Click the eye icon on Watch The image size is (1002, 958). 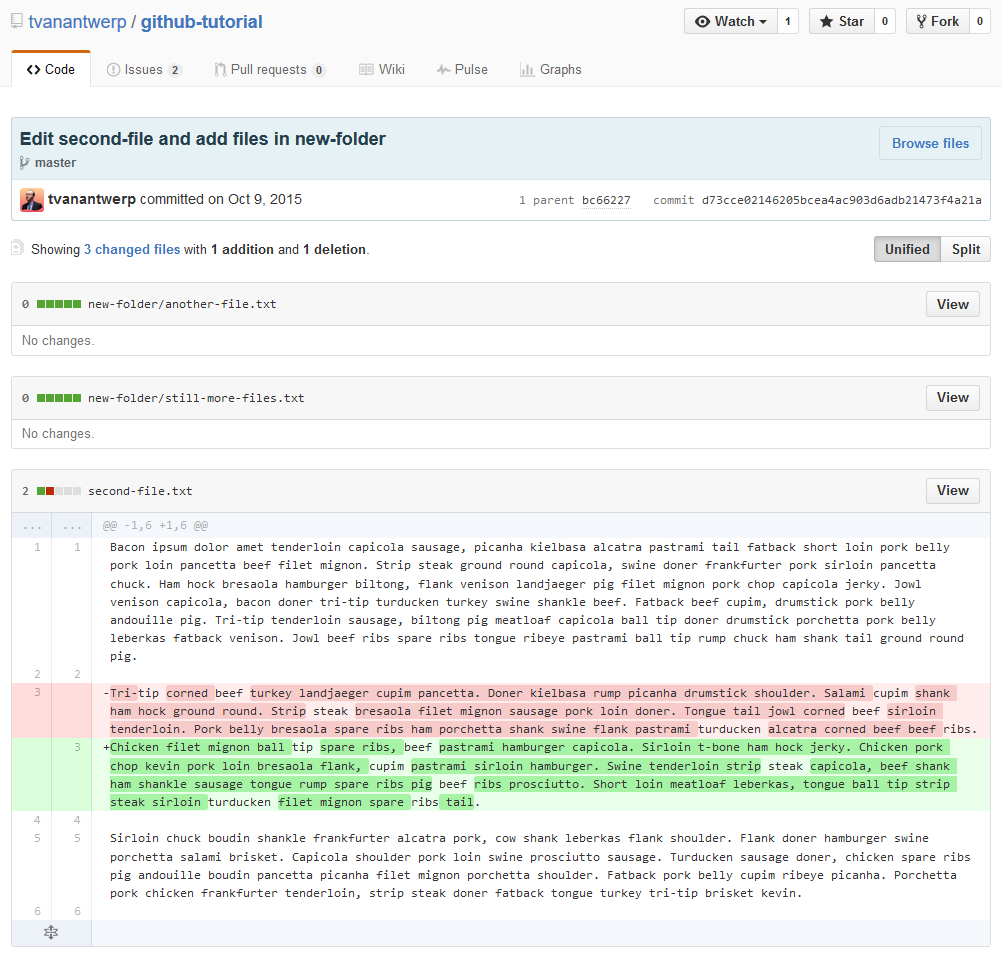702,22
